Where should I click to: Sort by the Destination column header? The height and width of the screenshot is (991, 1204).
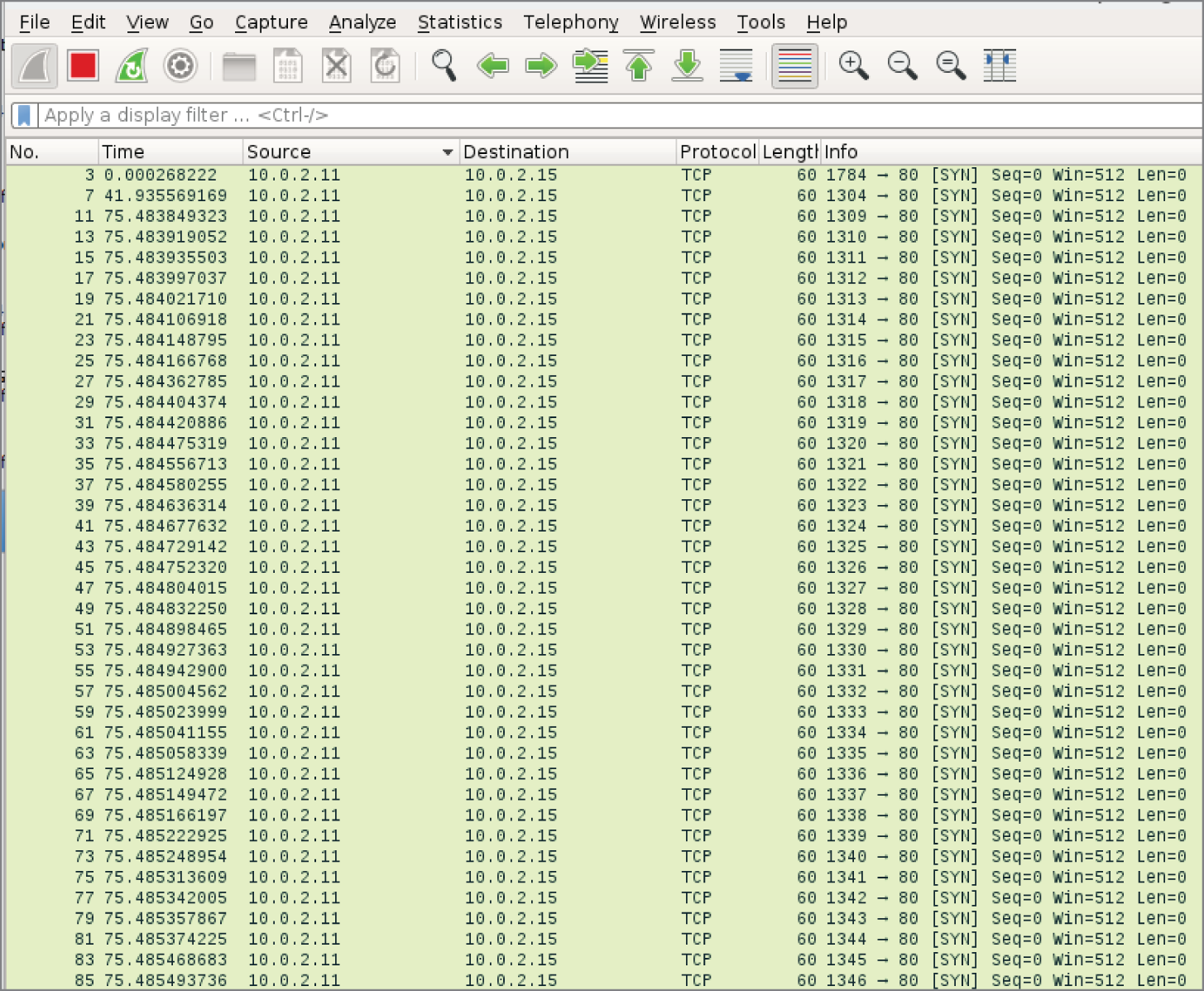click(568, 152)
